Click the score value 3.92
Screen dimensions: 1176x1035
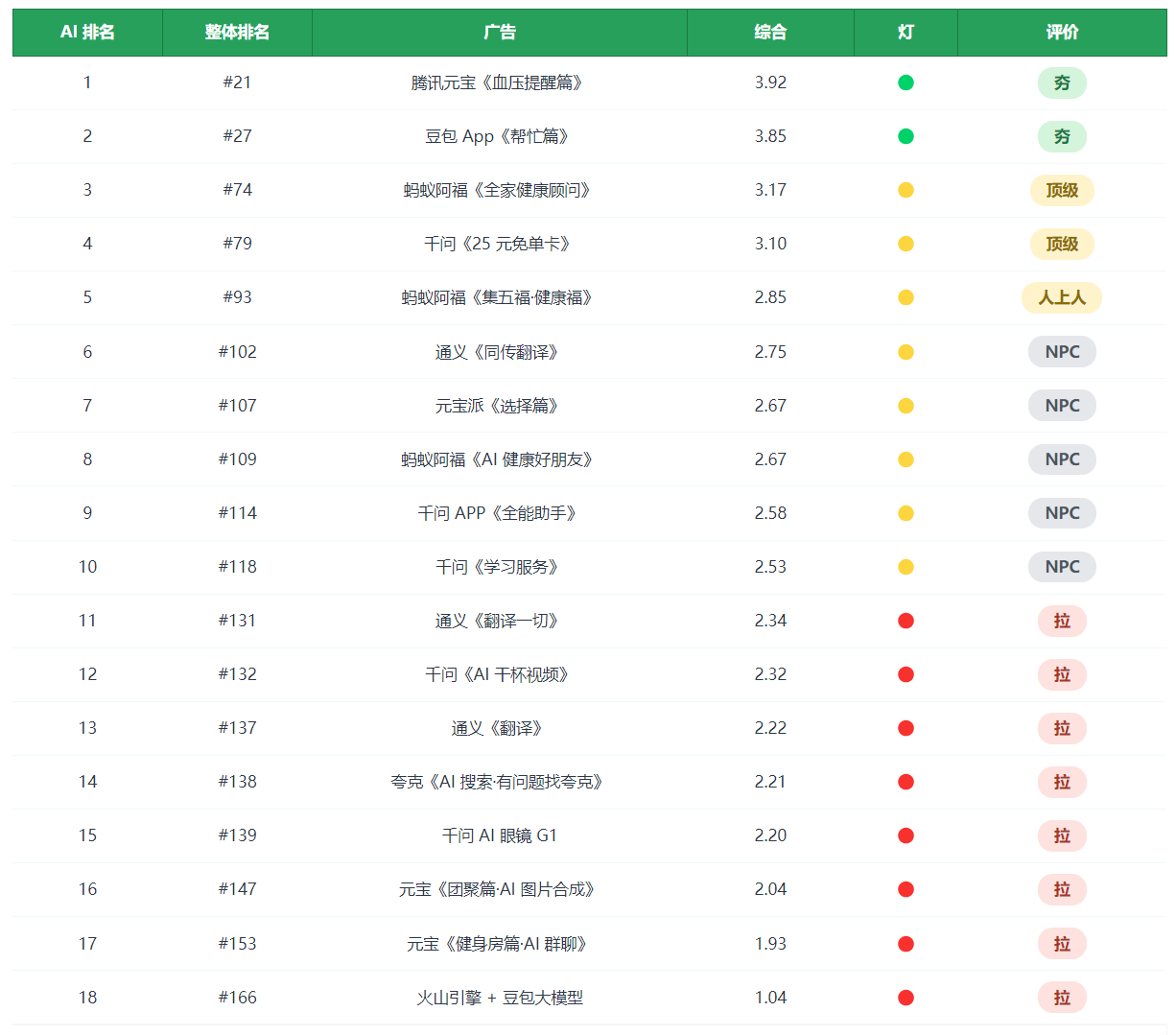click(x=770, y=82)
